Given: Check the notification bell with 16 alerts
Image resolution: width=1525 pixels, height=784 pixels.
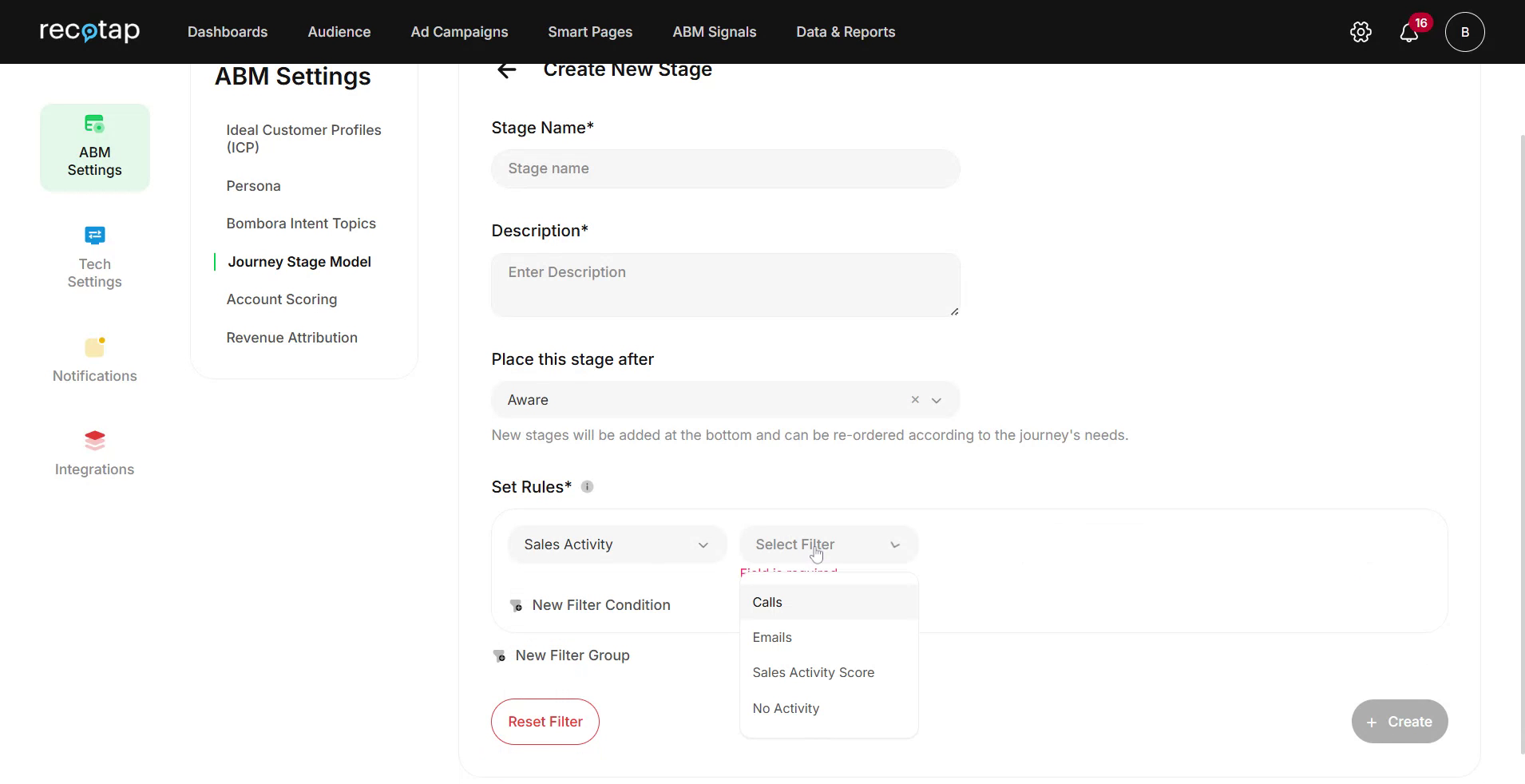Looking at the screenshot, I should click(1410, 32).
